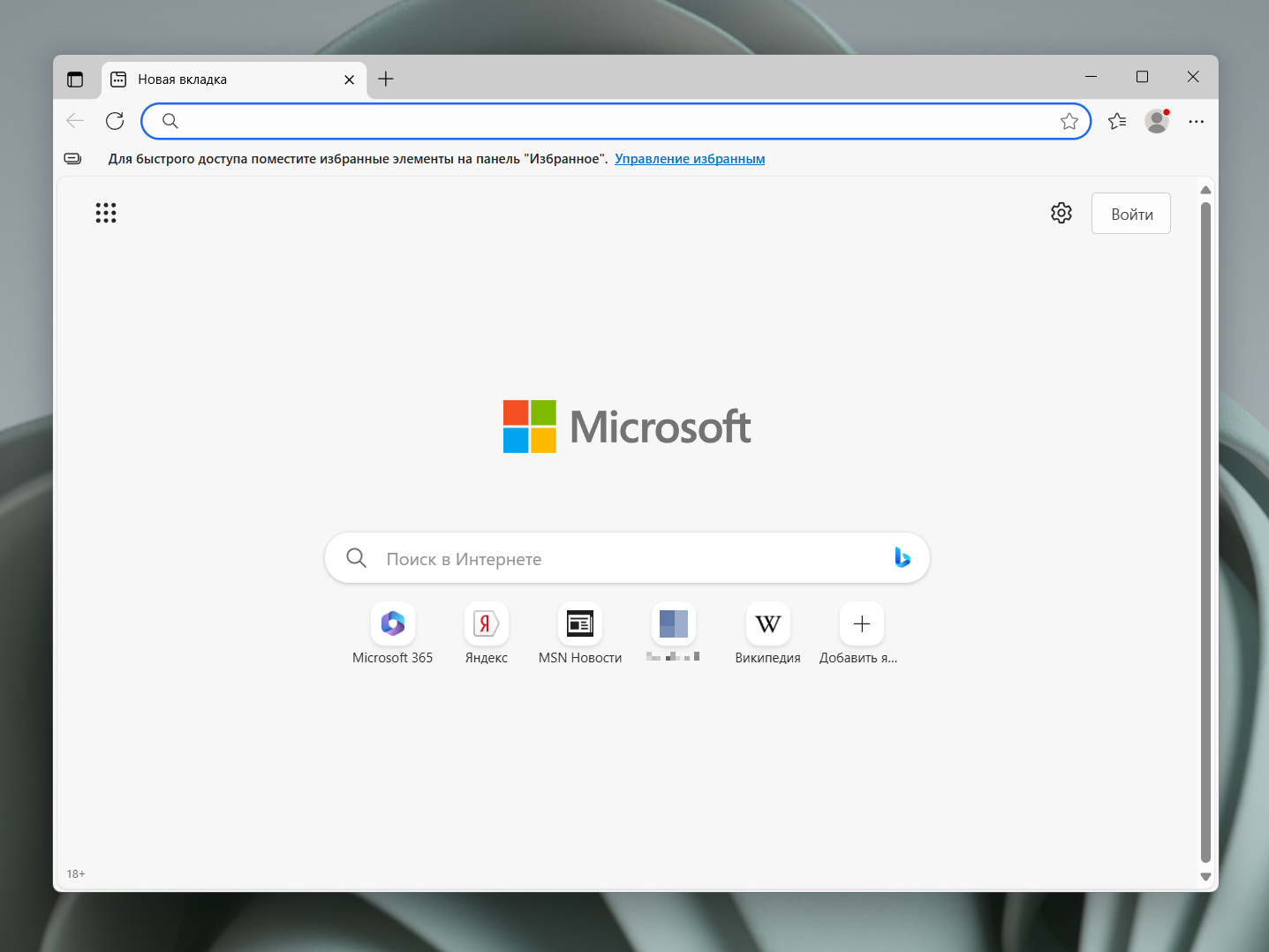
Task: Open MSN Новости quick link
Action: (x=580, y=624)
